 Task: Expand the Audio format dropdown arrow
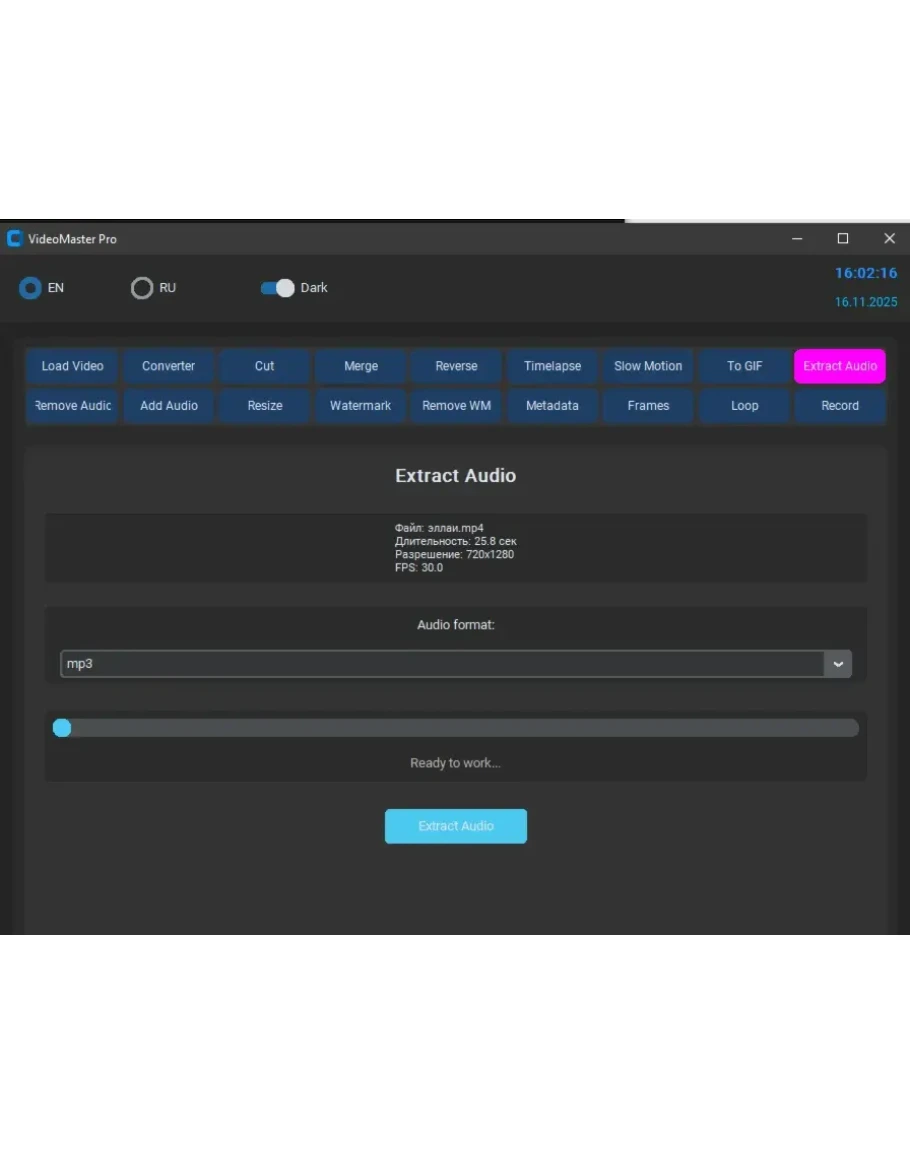point(837,664)
